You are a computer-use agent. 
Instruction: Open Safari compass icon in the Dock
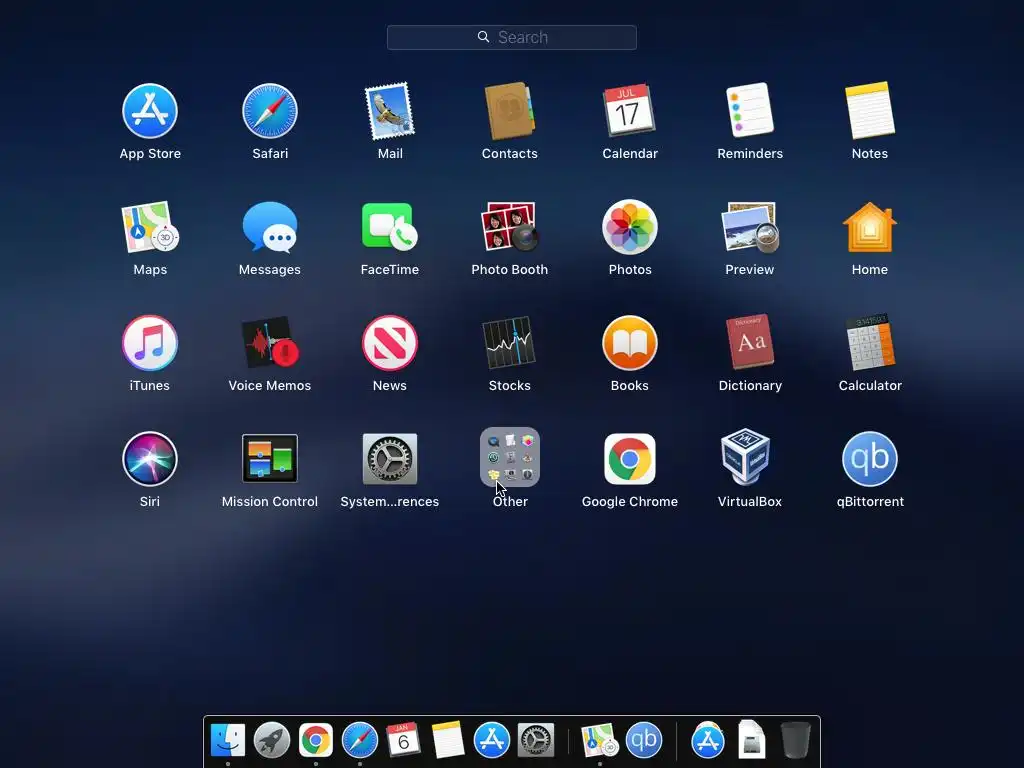360,740
